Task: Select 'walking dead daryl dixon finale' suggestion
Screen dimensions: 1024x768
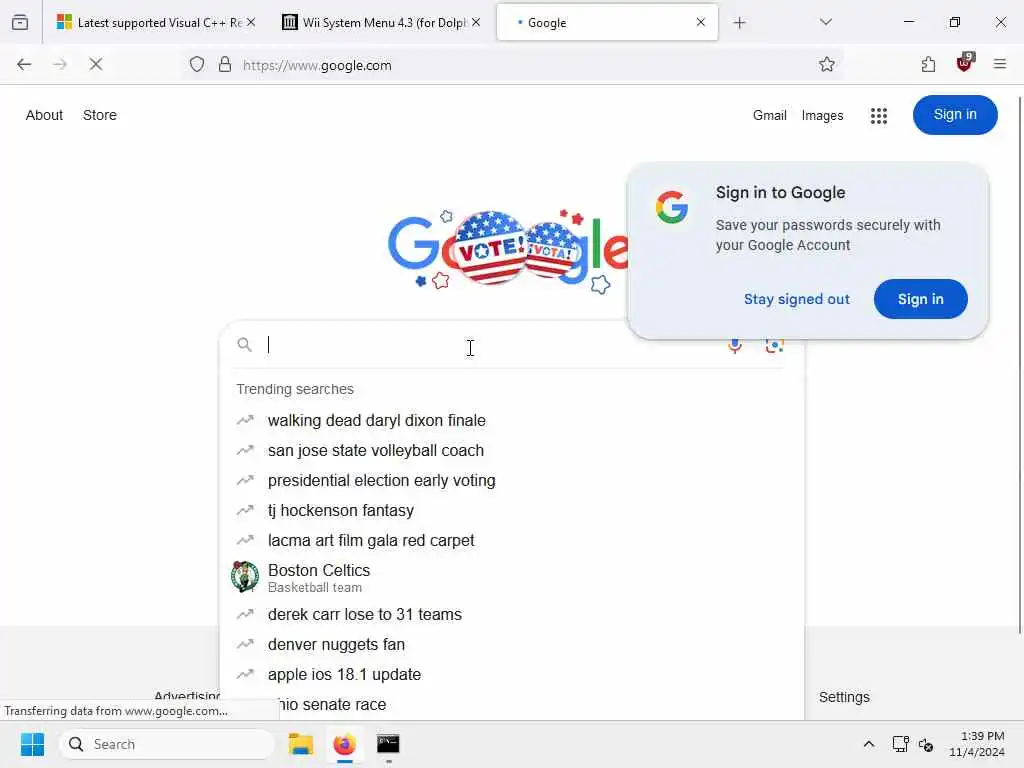Action: click(x=513, y=420)
